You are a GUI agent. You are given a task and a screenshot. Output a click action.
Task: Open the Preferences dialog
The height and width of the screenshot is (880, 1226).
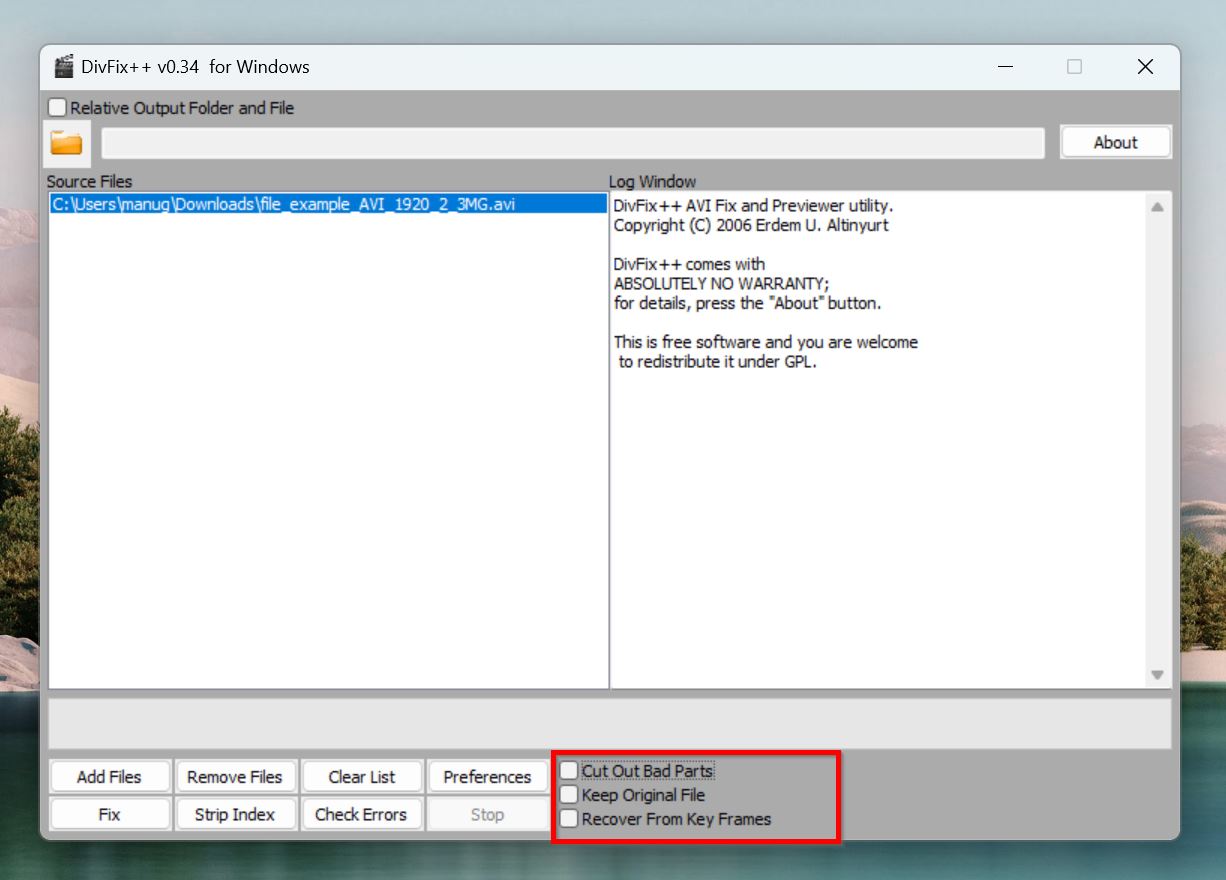(487, 776)
